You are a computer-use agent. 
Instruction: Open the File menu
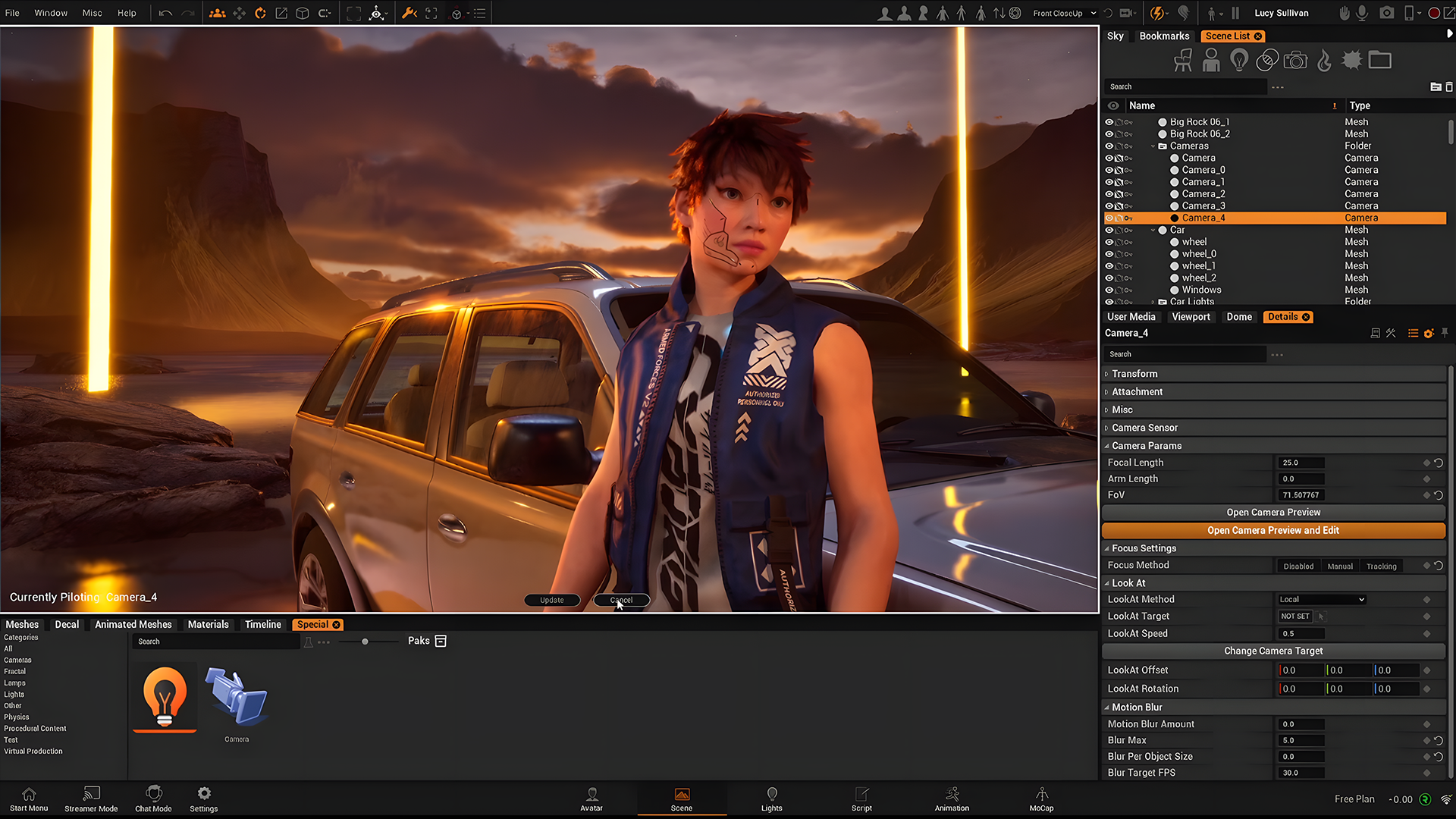tap(12, 13)
